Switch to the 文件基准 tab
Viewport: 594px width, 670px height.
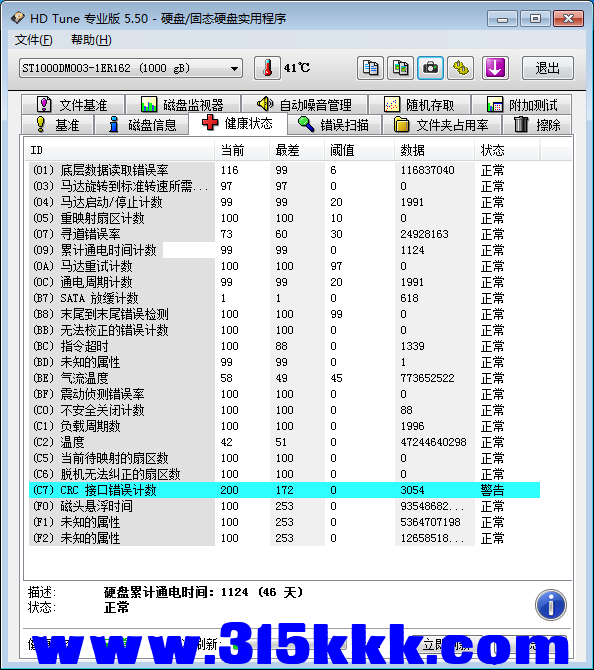click(x=73, y=105)
